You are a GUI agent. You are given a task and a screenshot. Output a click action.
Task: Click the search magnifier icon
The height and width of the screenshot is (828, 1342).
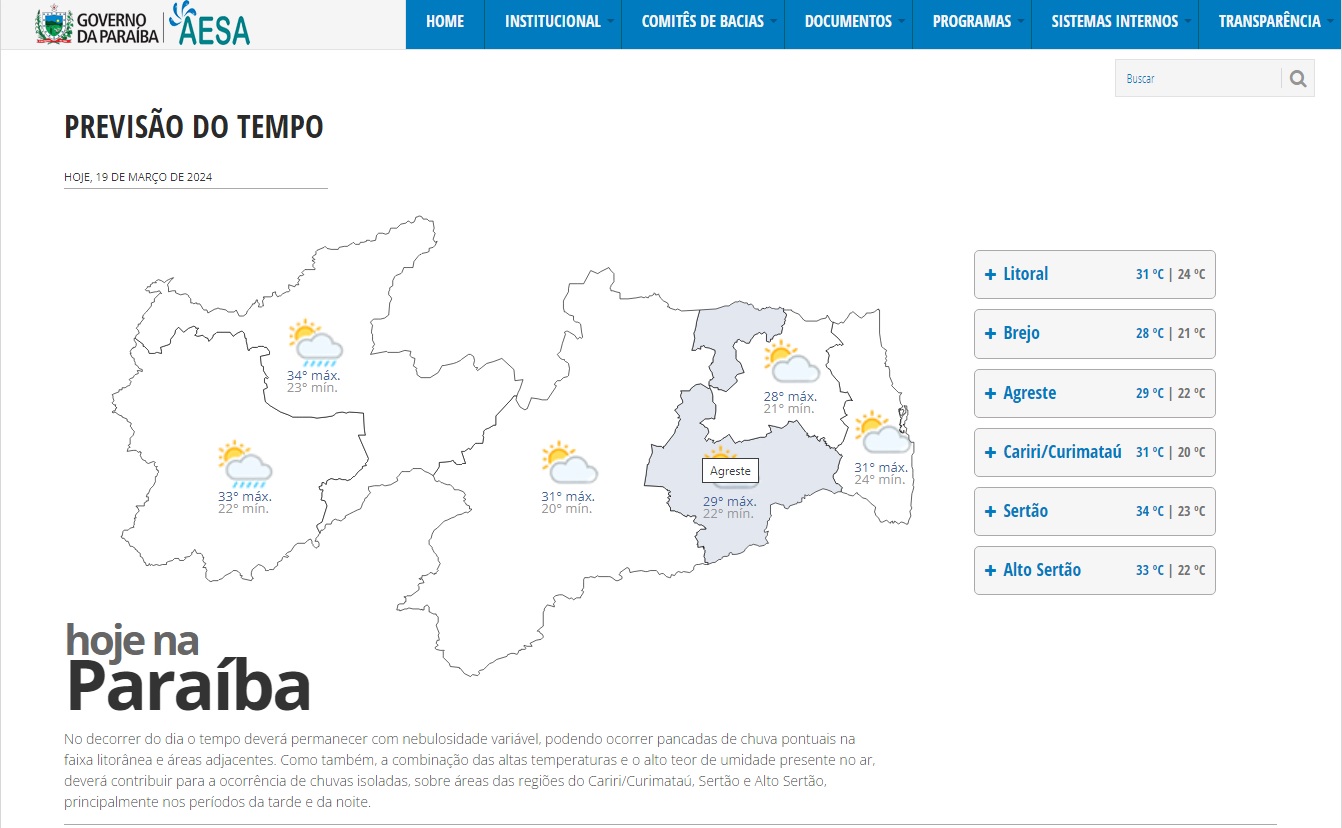click(x=1298, y=79)
